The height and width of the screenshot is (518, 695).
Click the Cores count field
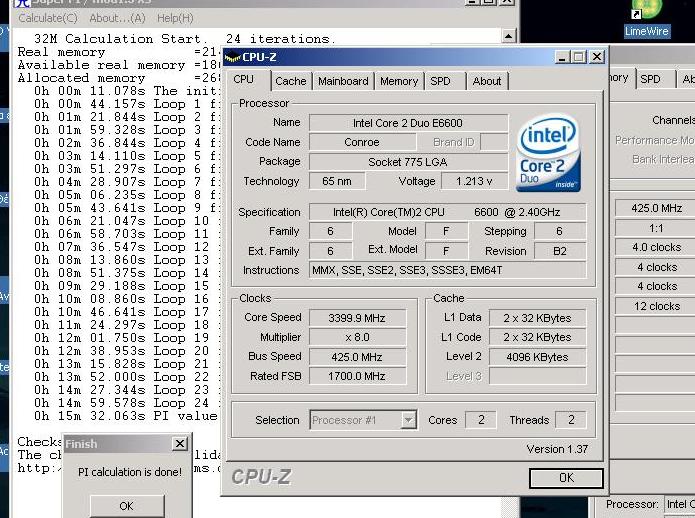(x=481, y=420)
